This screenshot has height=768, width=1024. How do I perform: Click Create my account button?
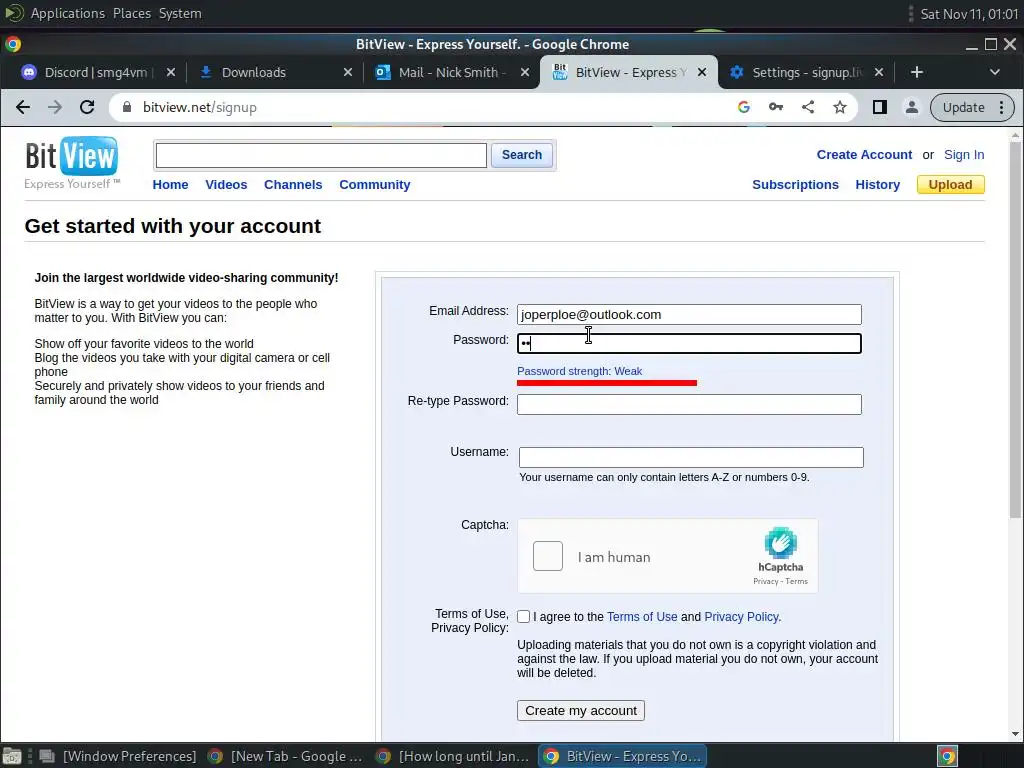coord(581,711)
